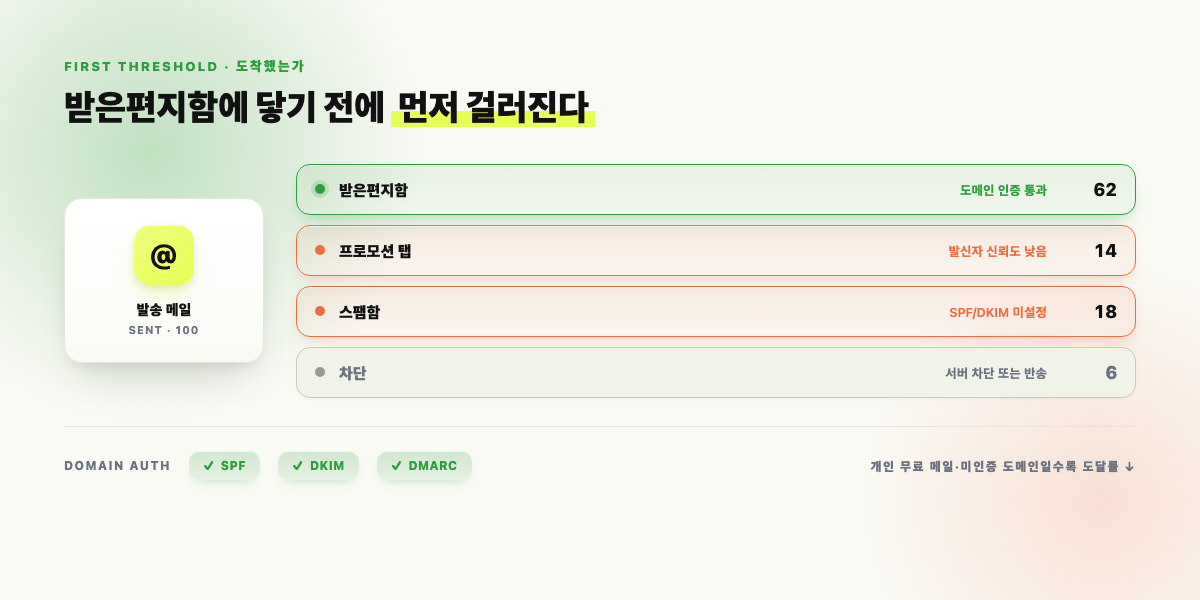Screen dimensions: 1200x600
Task: Click the orange dot beside 프로모션 탭
Action: pos(320,250)
